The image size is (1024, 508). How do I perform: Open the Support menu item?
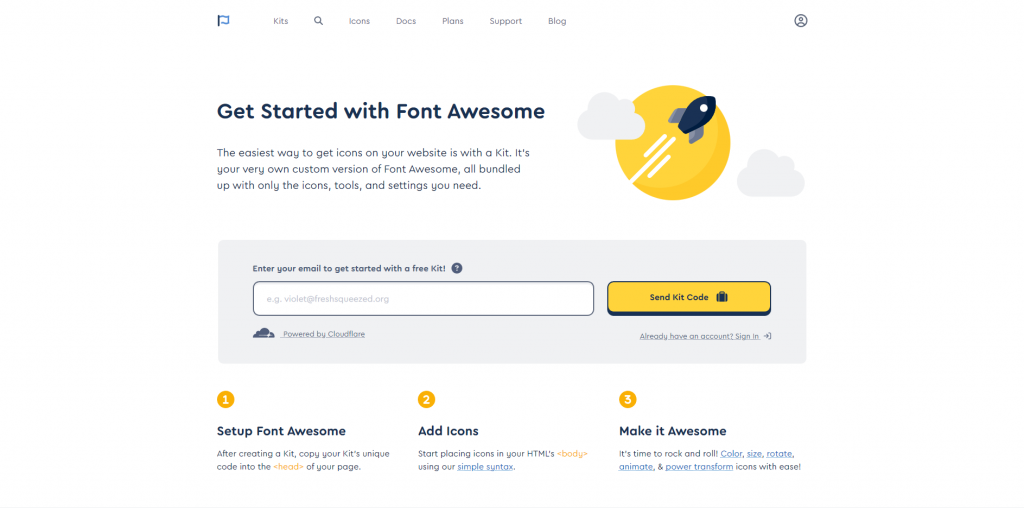pyautogui.click(x=505, y=21)
